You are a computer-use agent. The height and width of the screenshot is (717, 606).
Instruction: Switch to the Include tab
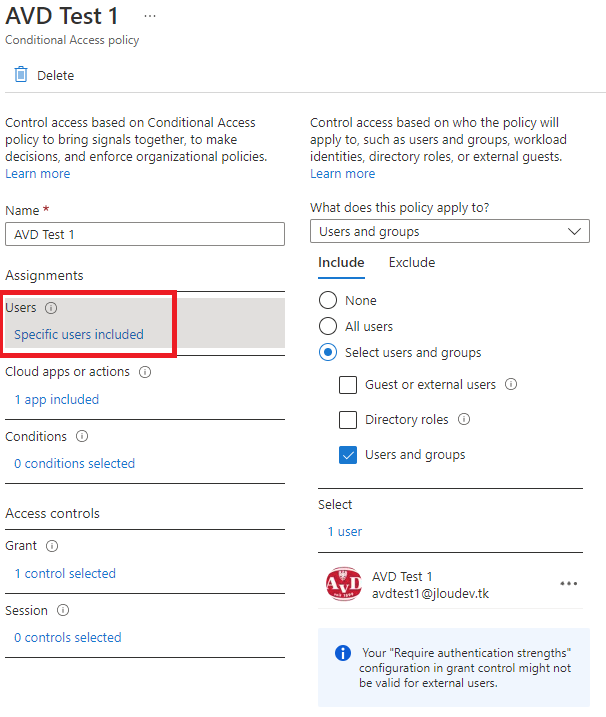tap(341, 262)
